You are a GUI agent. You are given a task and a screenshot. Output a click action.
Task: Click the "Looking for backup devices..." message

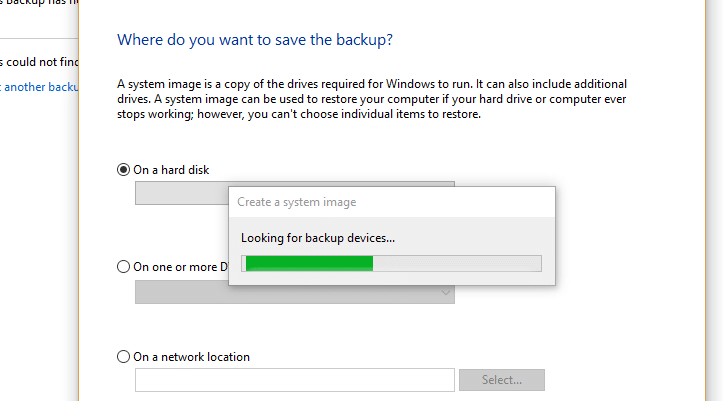tap(318, 238)
